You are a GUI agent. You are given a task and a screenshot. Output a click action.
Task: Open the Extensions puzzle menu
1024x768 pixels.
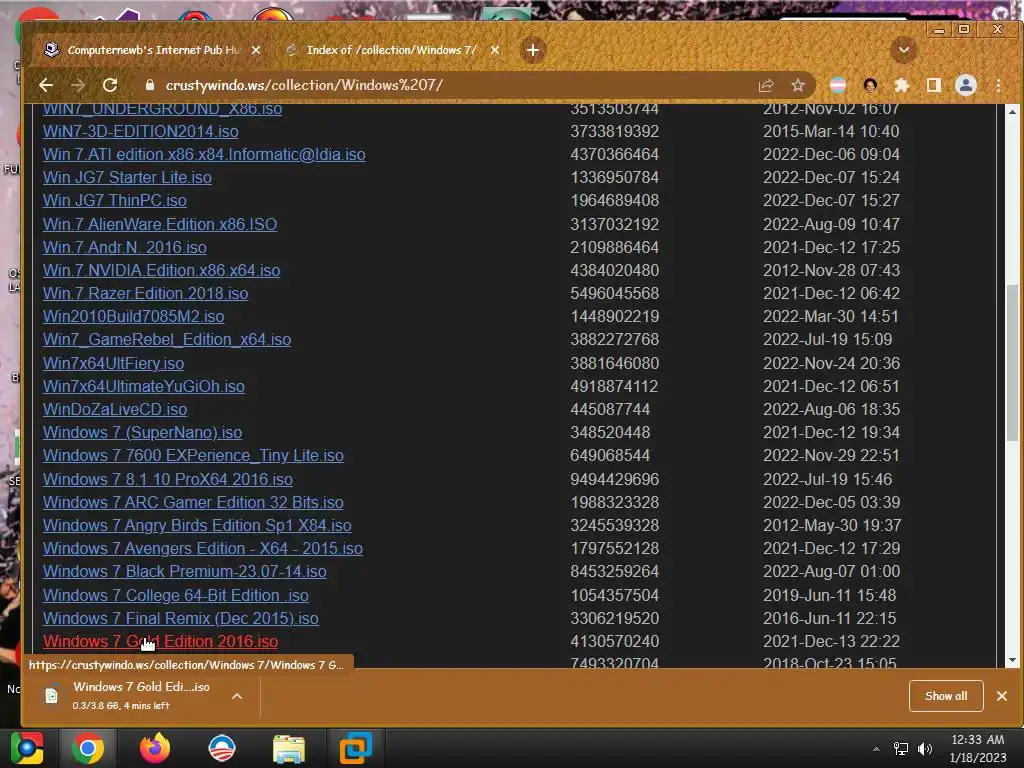pyautogui.click(x=902, y=86)
